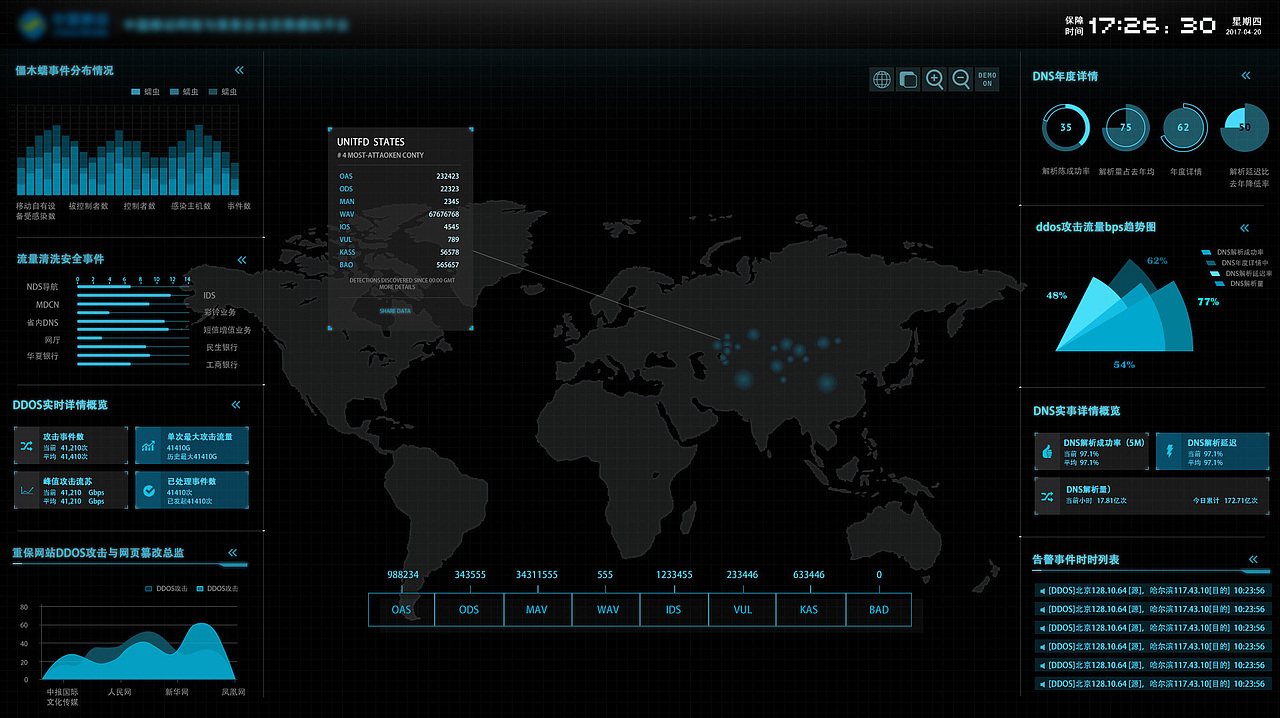Viewport: 1280px width, 718px height.
Task: Click the 新华网 axis label
Action: (x=177, y=692)
